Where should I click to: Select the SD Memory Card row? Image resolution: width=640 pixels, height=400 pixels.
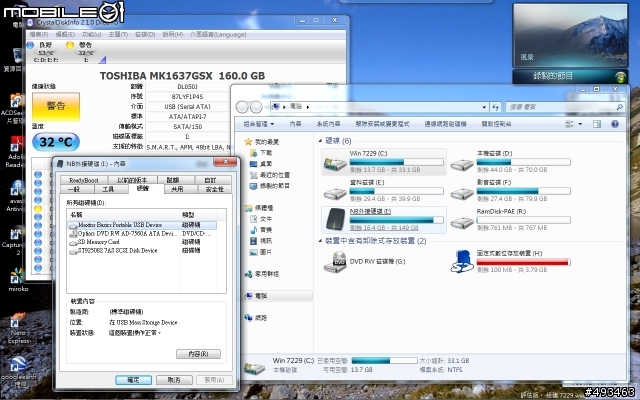(x=142, y=242)
